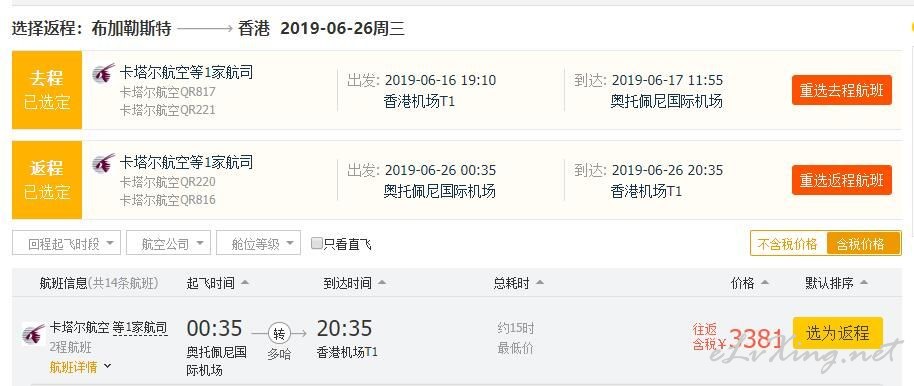Switch to 不含税价格 pricing

(x=788, y=244)
